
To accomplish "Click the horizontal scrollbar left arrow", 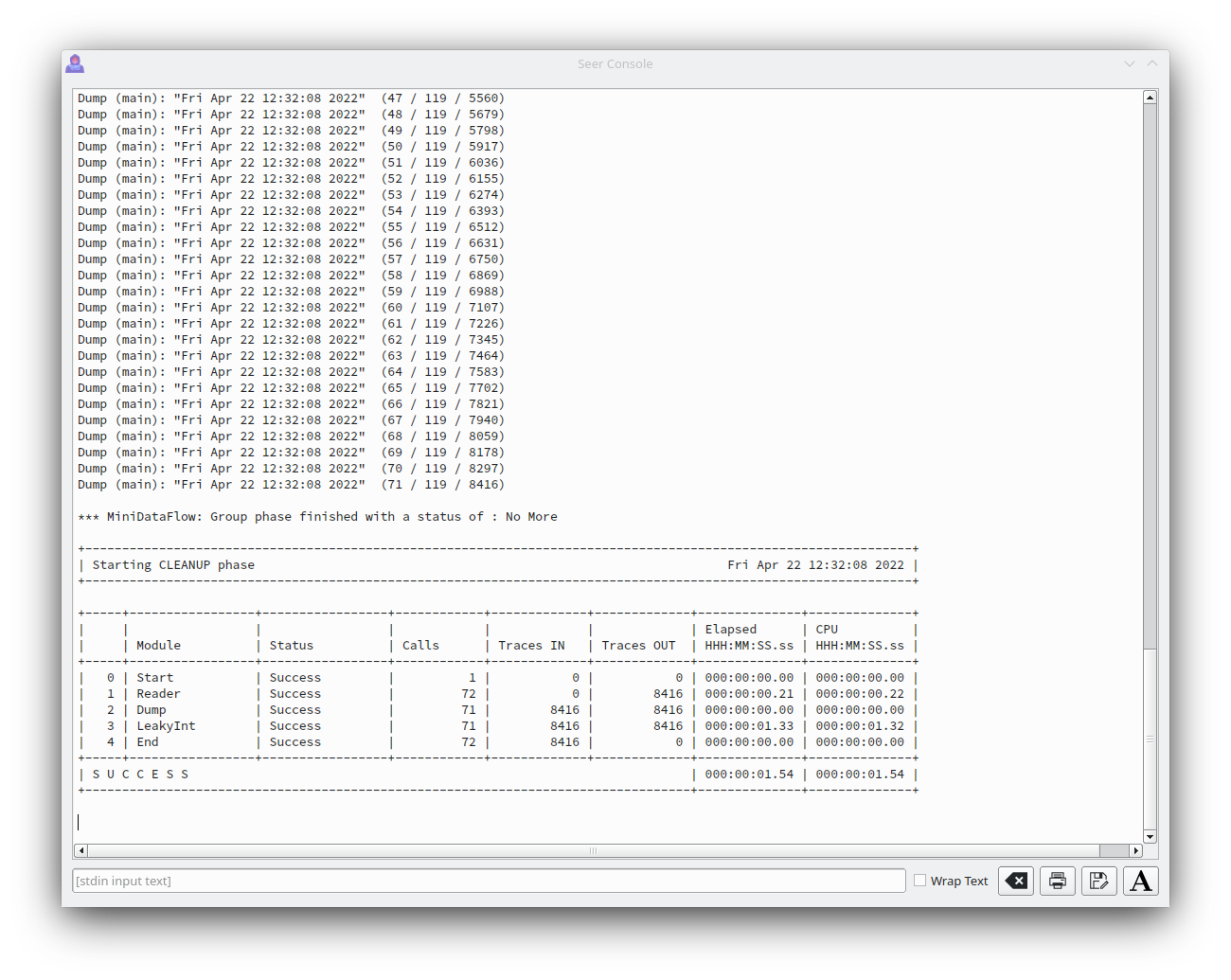I will click(80, 850).
